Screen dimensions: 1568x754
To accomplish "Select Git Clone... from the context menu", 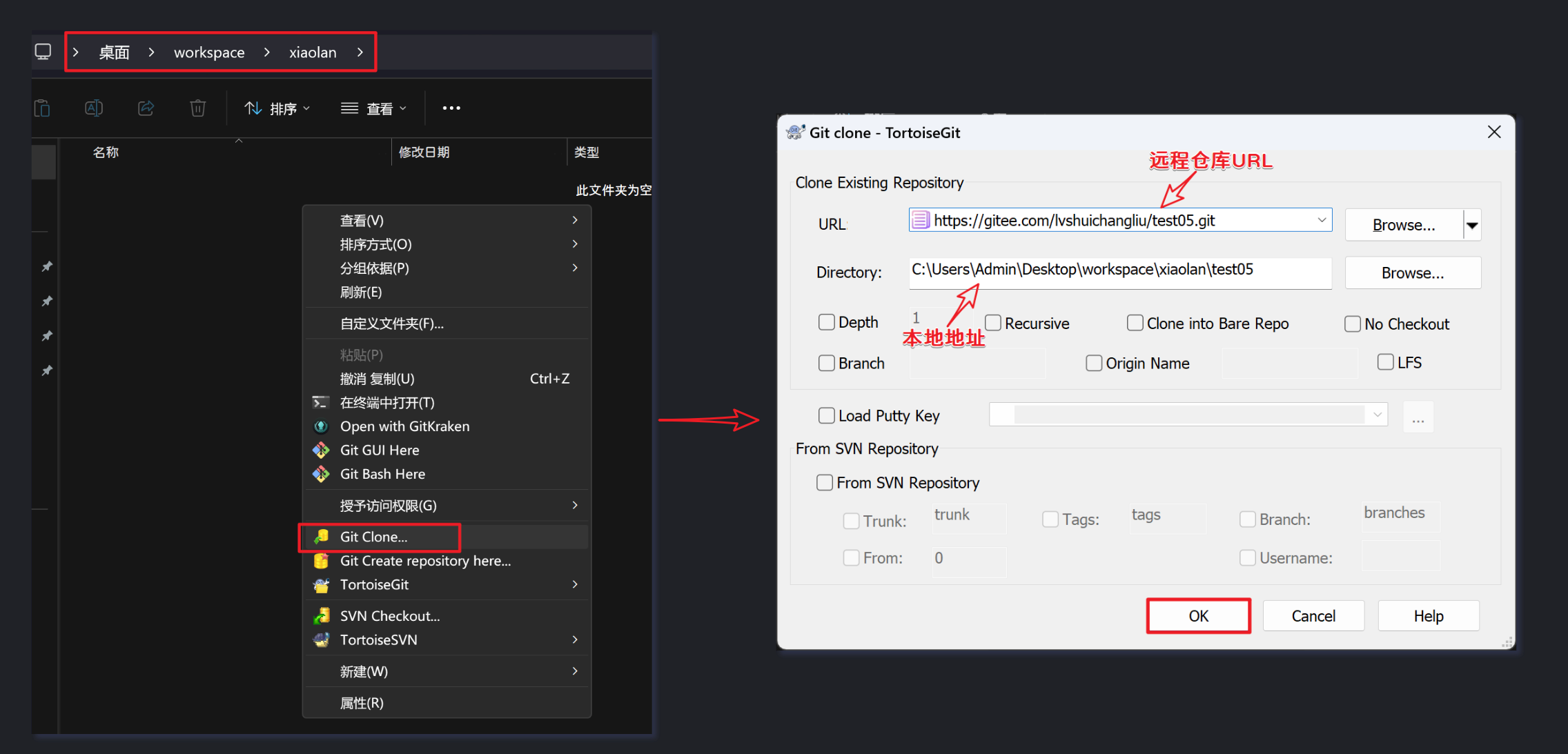I will pos(373,537).
